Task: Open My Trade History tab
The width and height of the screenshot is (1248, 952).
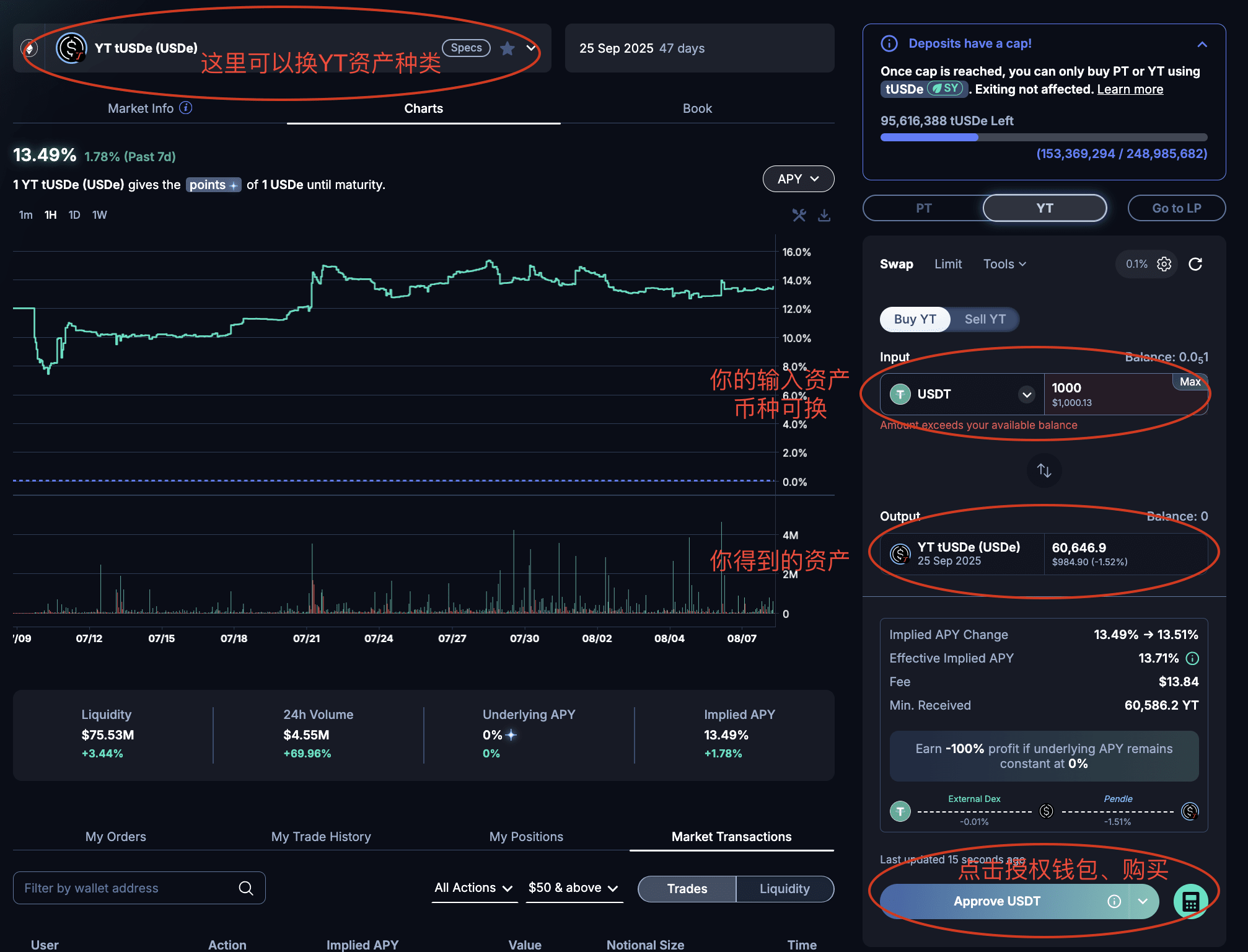Action: click(321, 837)
